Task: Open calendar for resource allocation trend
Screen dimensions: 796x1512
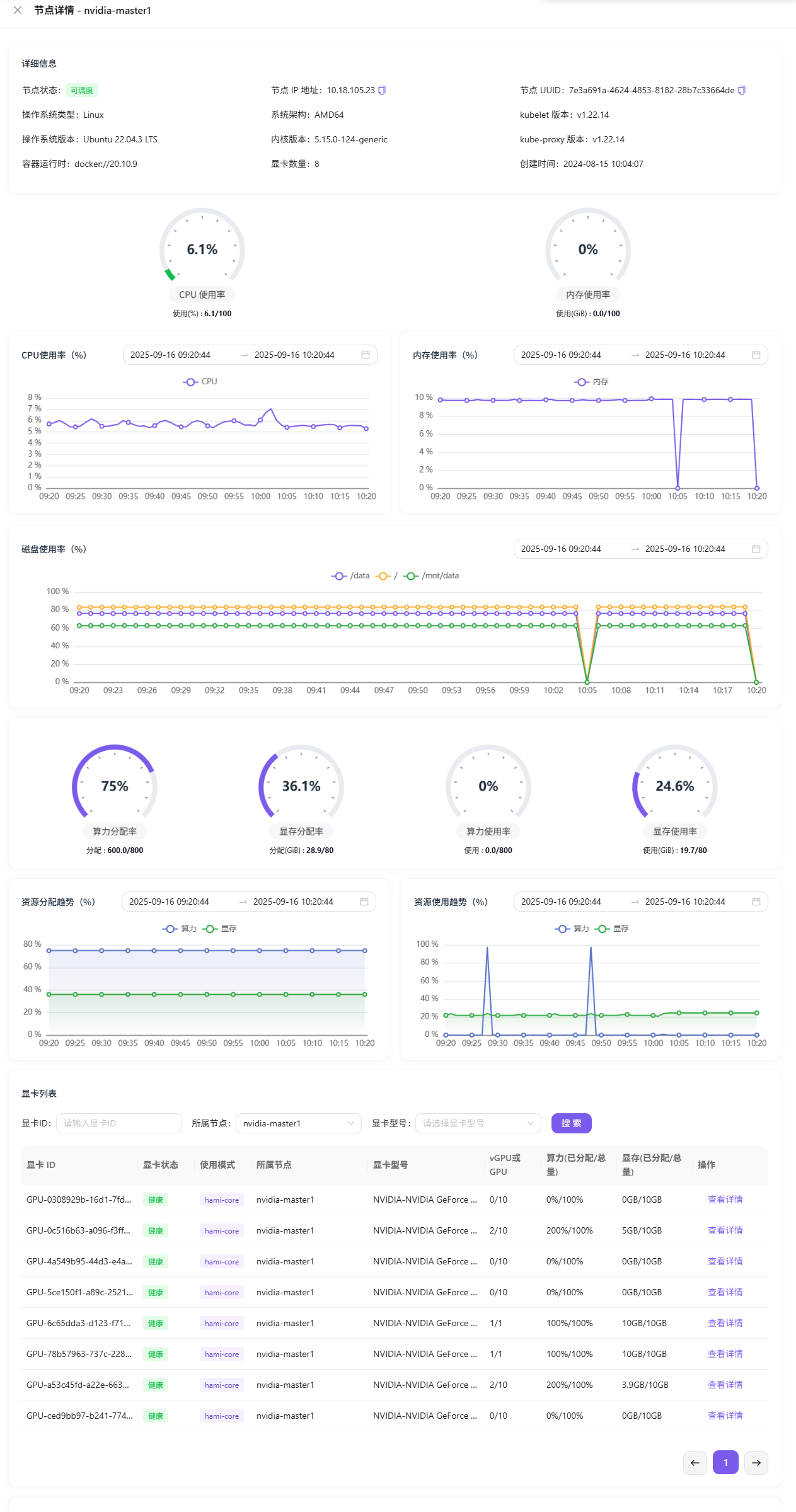Action: (x=364, y=902)
